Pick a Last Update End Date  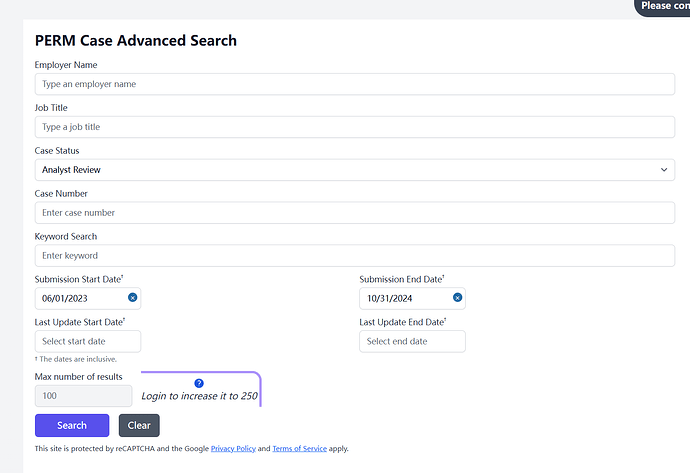coord(412,341)
